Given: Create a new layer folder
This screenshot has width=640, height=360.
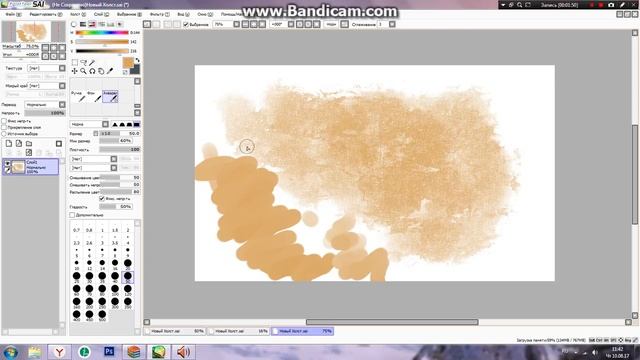Looking at the screenshot, I should (x=29, y=144).
